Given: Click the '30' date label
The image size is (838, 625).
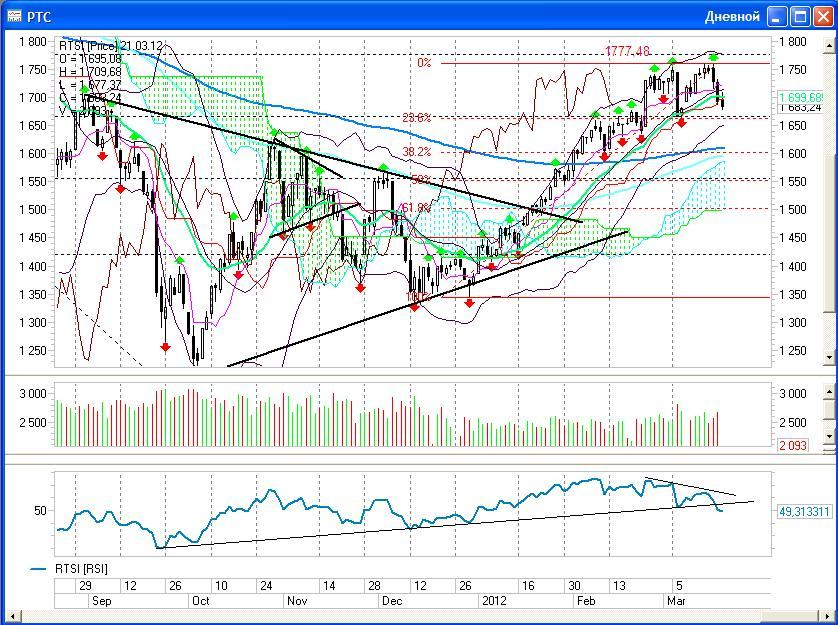Looking at the screenshot, I should (x=574, y=586).
